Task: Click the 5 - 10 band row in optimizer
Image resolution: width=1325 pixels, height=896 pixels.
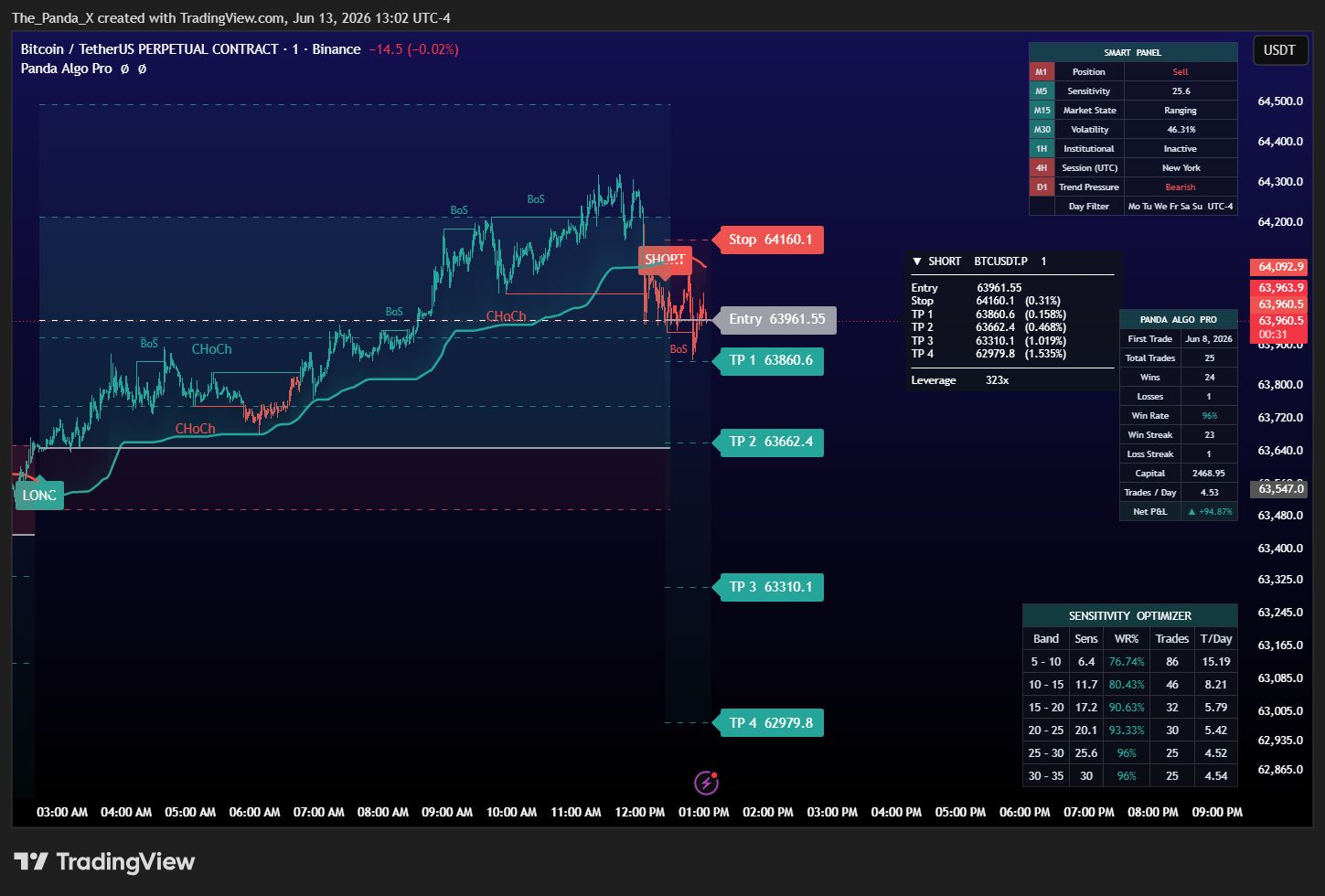Action: tap(1130, 662)
